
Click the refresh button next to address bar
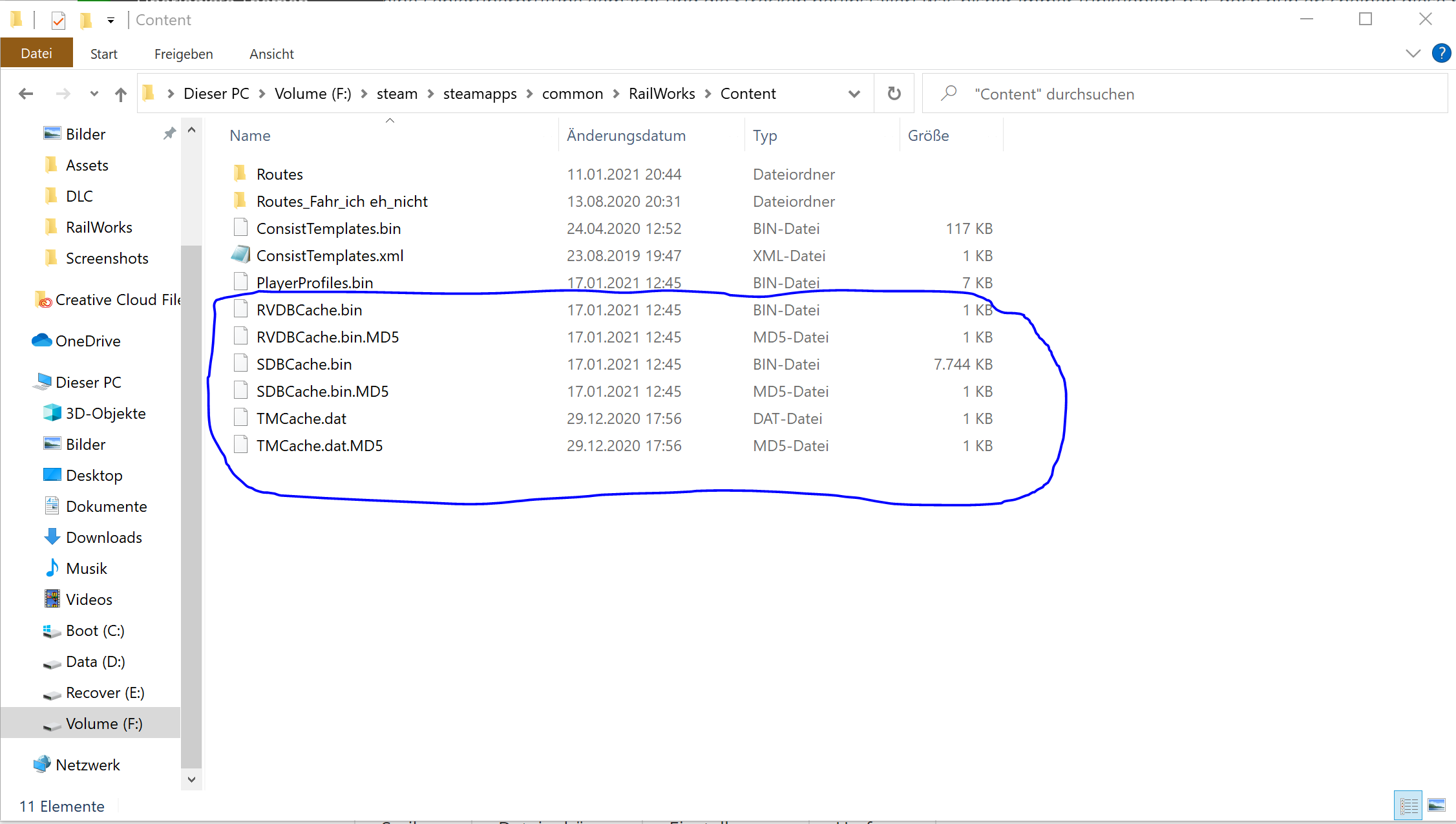[x=894, y=94]
